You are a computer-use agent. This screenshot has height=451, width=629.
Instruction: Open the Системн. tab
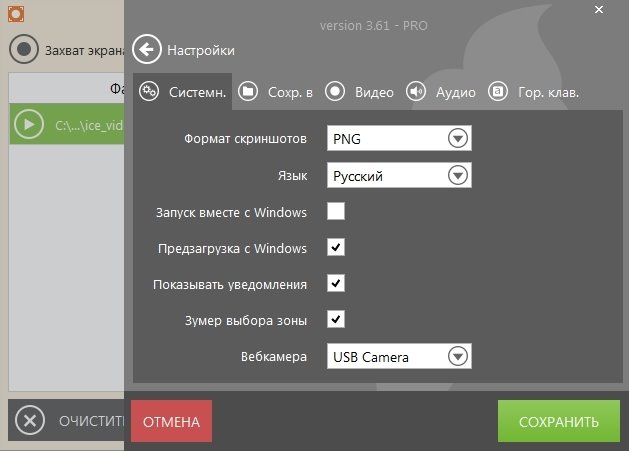click(x=183, y=91)
